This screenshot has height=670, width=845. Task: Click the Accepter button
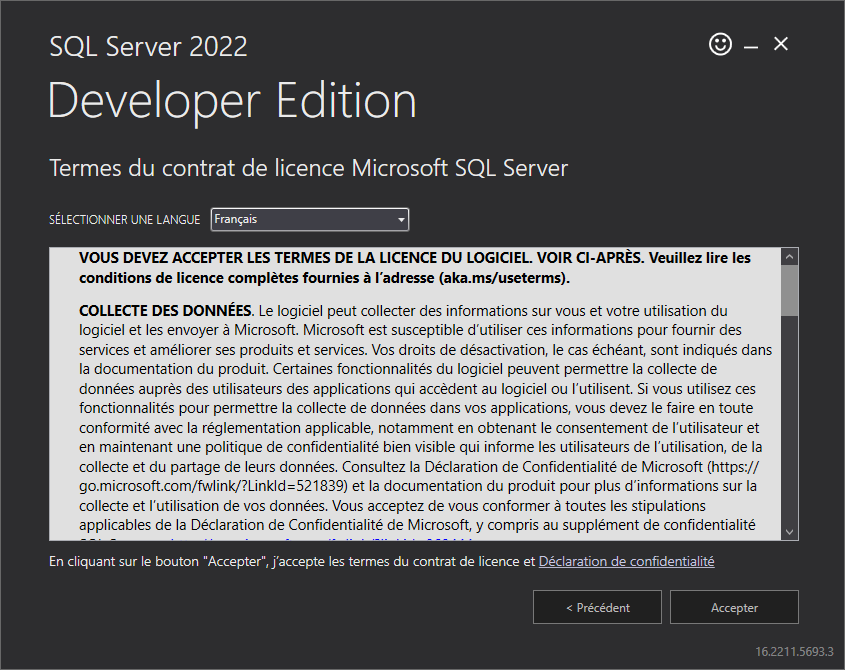(734, 607)
